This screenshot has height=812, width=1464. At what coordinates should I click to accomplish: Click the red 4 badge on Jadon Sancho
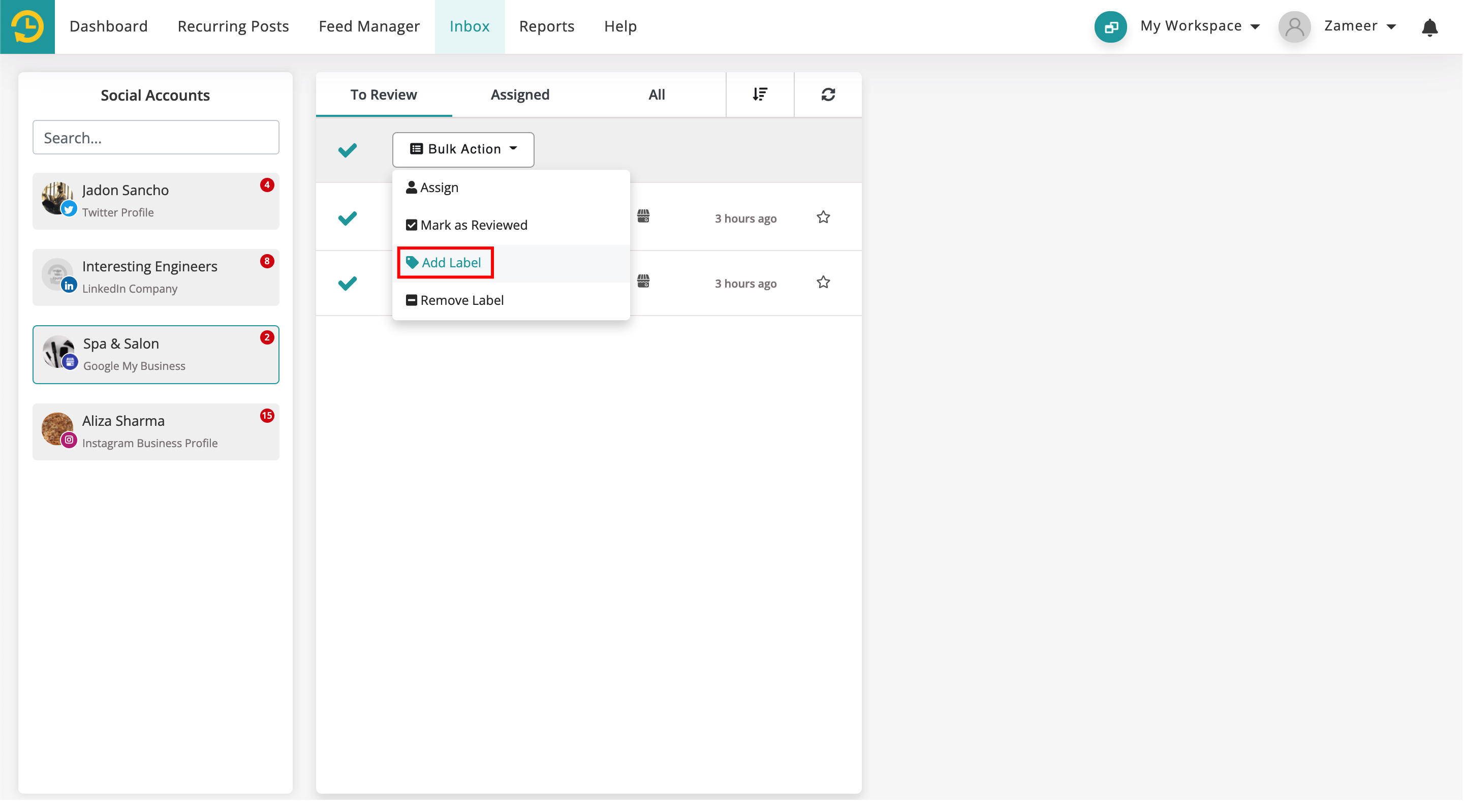(267, 184)
